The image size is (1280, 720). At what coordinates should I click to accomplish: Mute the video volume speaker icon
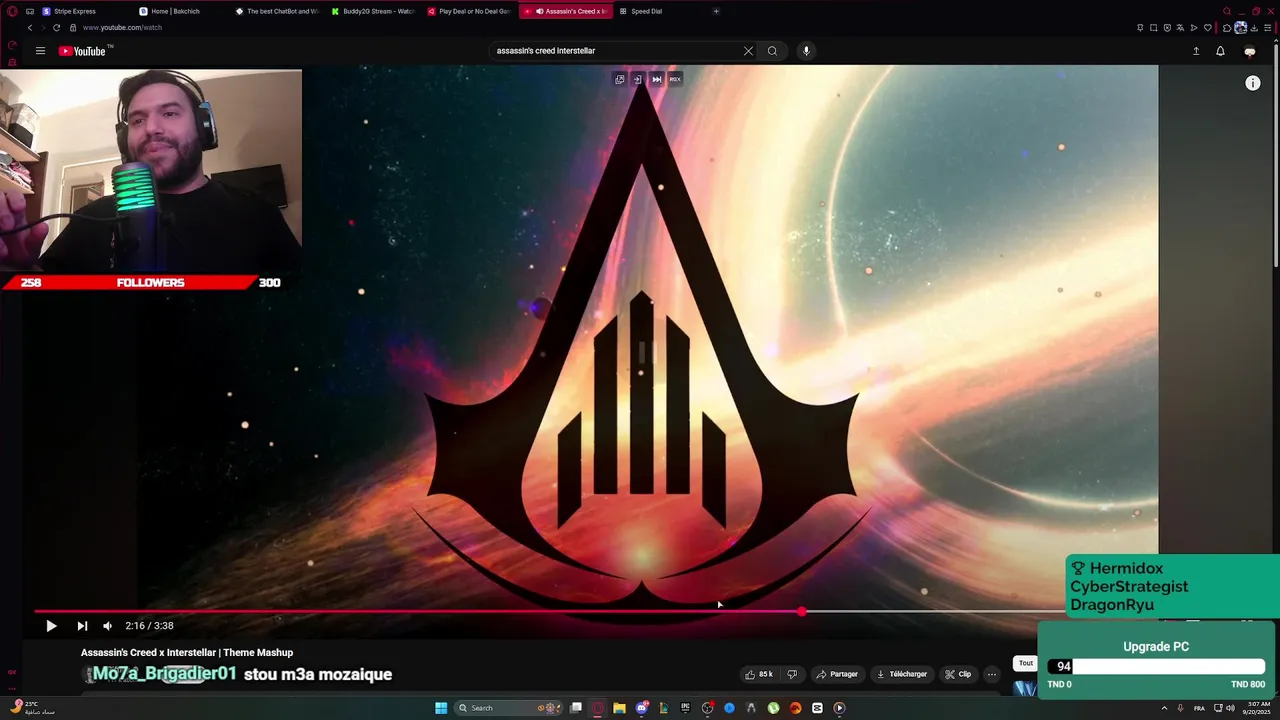(x=107, y=626)
